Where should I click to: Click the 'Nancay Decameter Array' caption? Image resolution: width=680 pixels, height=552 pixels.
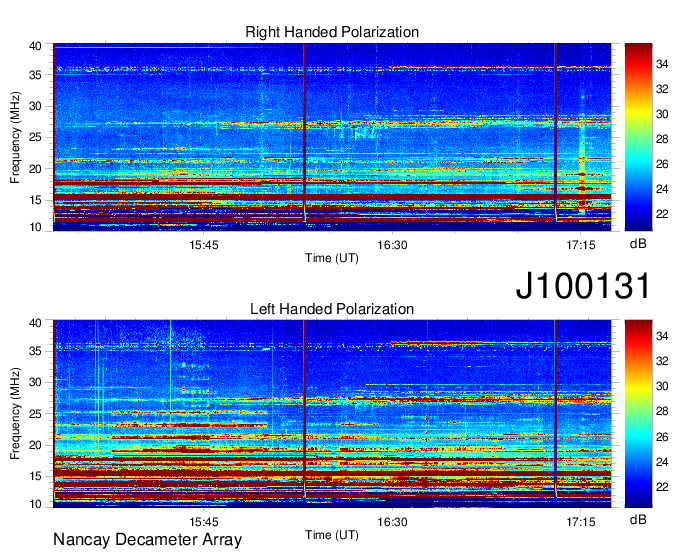(x=147, y=539)
